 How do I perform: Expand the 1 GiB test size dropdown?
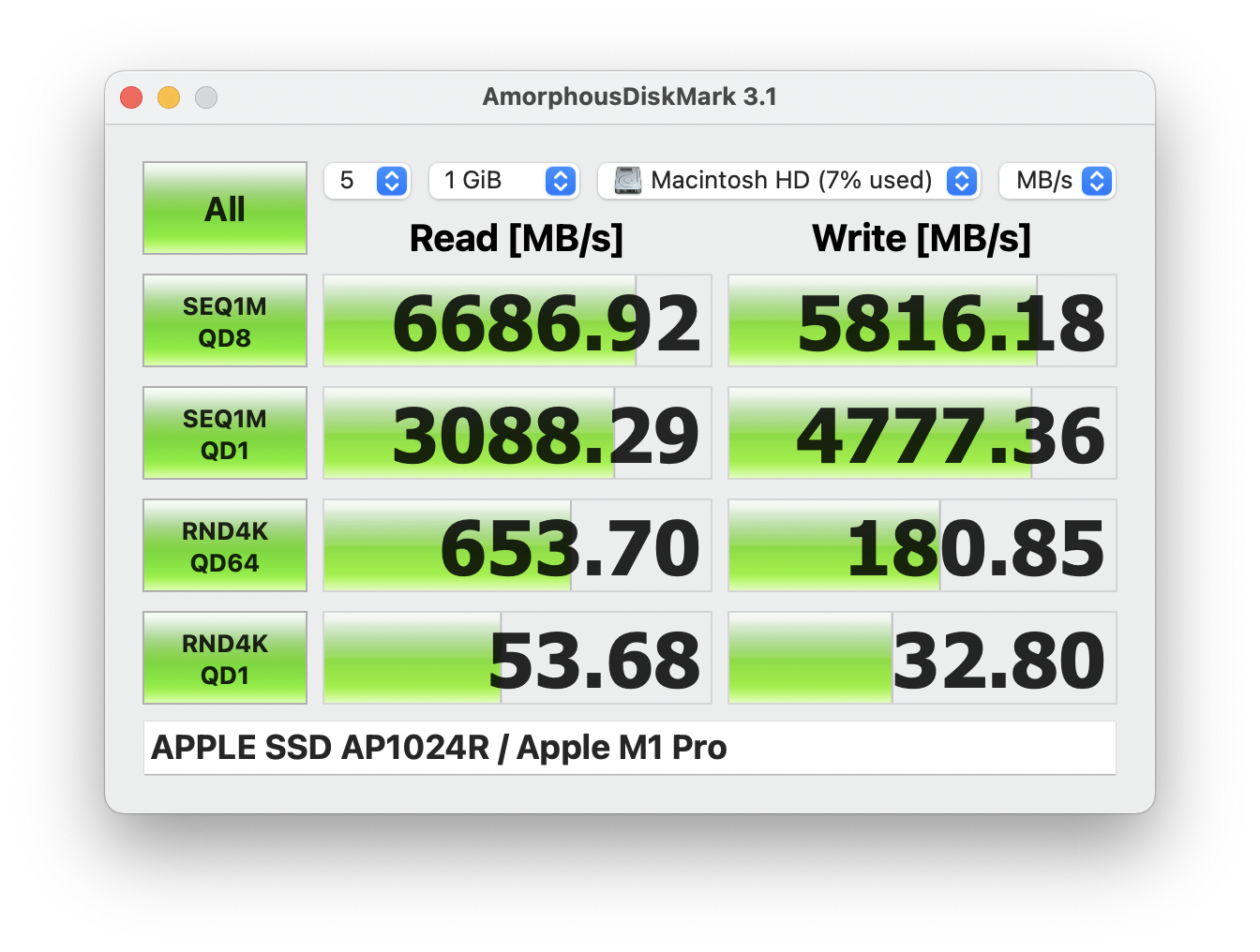click(504, 180)
